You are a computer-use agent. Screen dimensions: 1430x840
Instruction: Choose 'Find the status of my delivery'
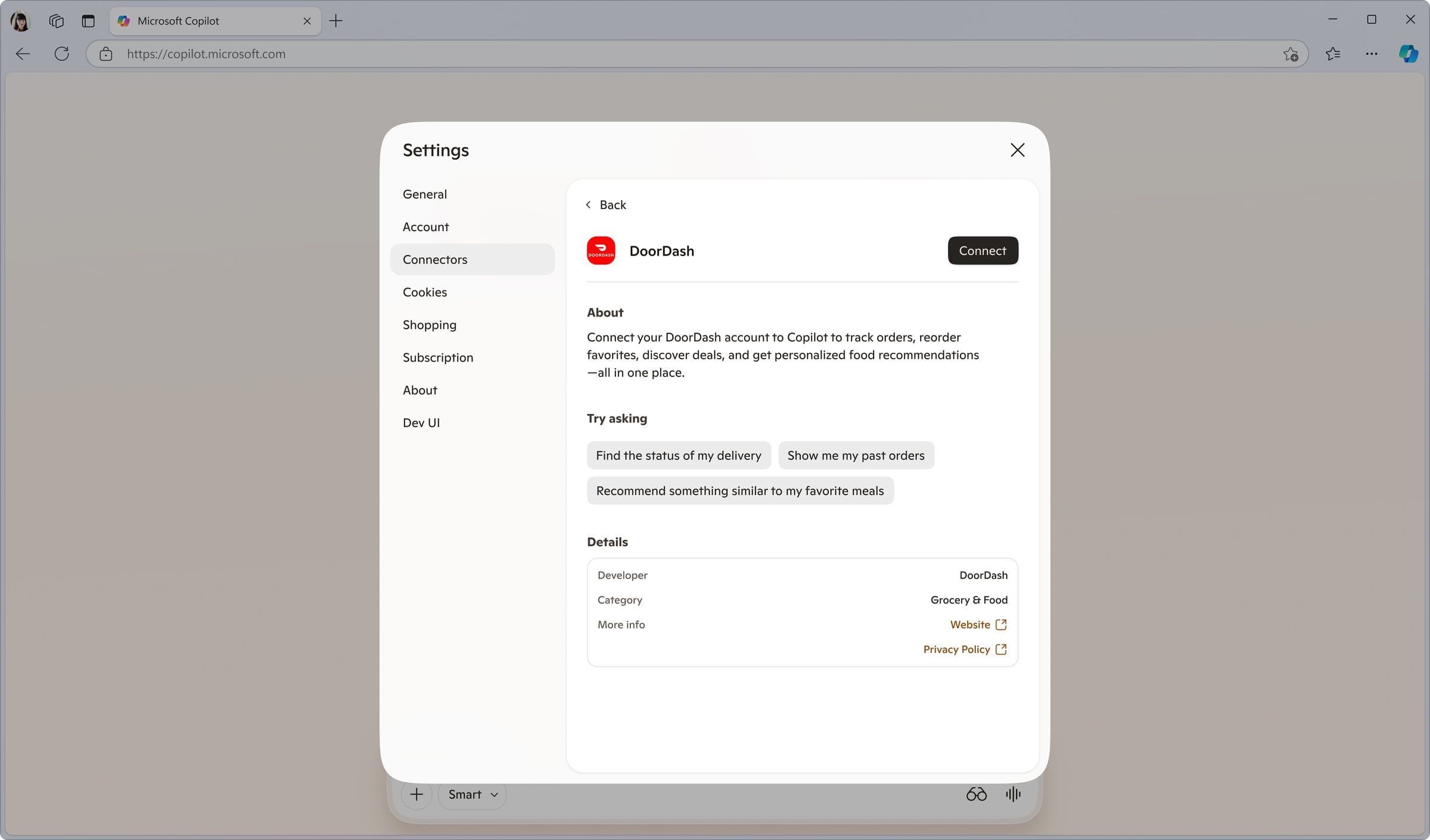click(x=679, y=456)
